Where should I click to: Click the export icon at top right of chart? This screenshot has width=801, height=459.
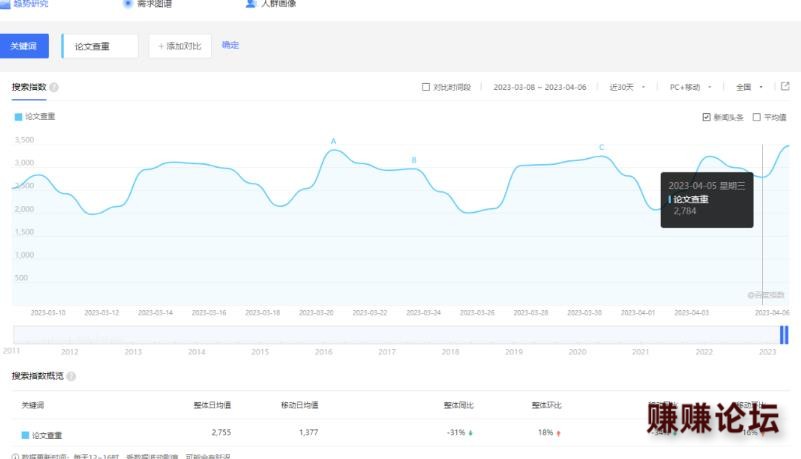coord(785,86)
